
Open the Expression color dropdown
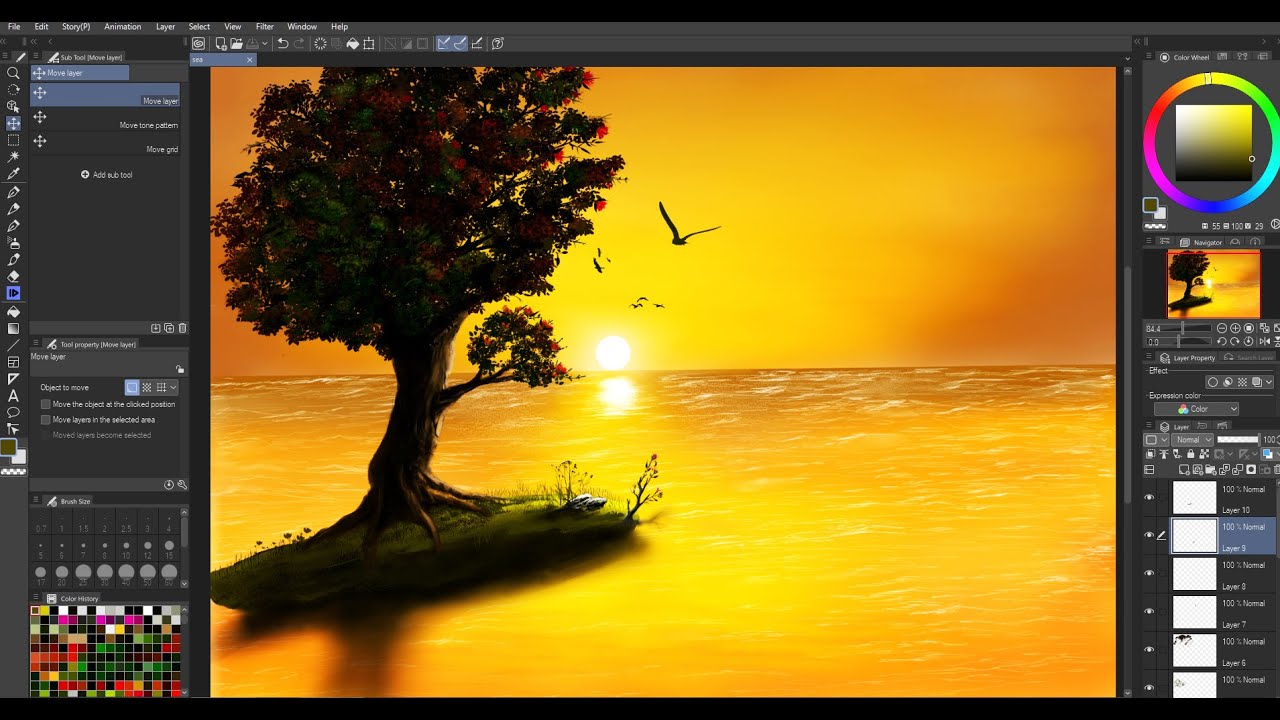pos(1197,409)
